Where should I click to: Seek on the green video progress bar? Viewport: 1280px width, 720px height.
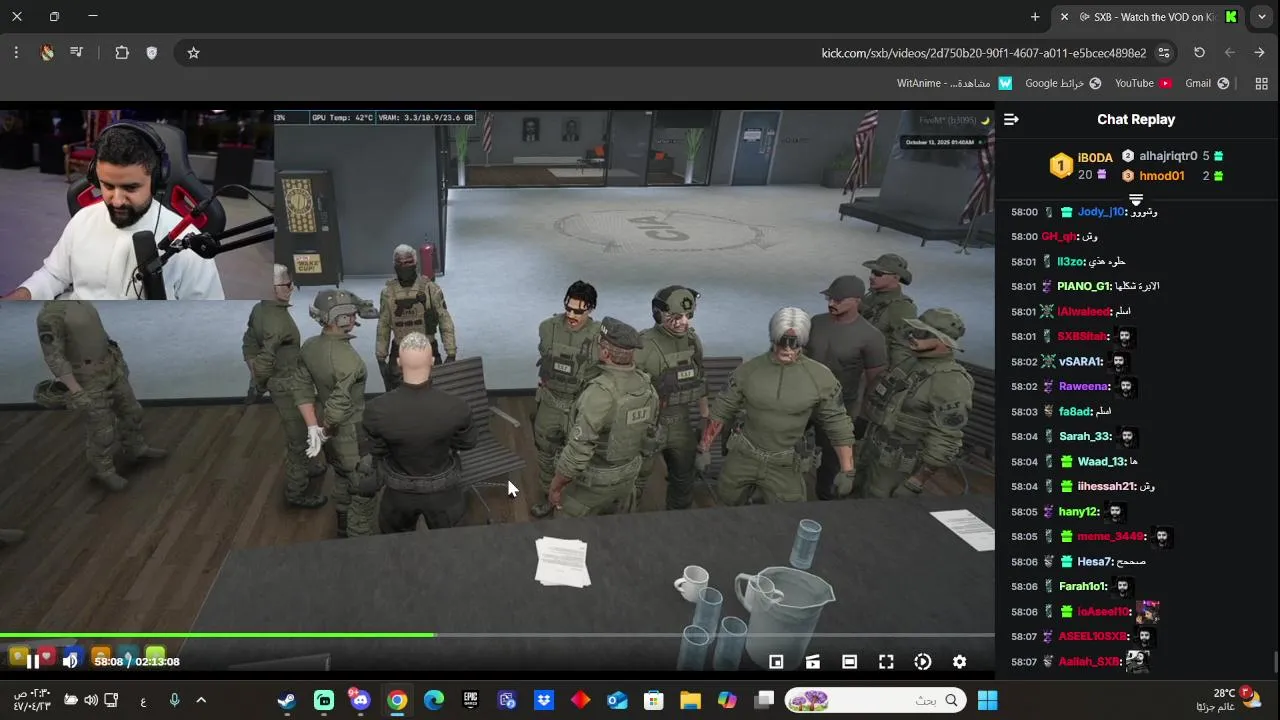click(x=497, y=635)
